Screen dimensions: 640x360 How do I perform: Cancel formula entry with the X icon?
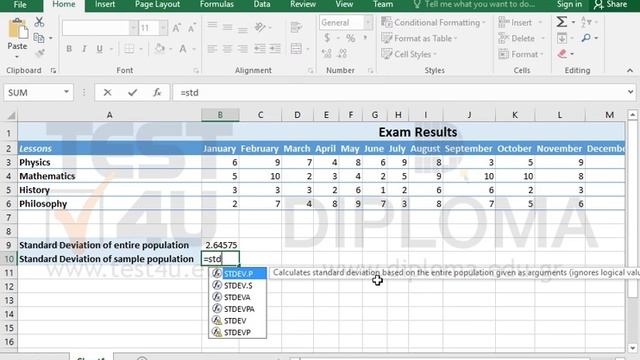click(x=107, y=93)
